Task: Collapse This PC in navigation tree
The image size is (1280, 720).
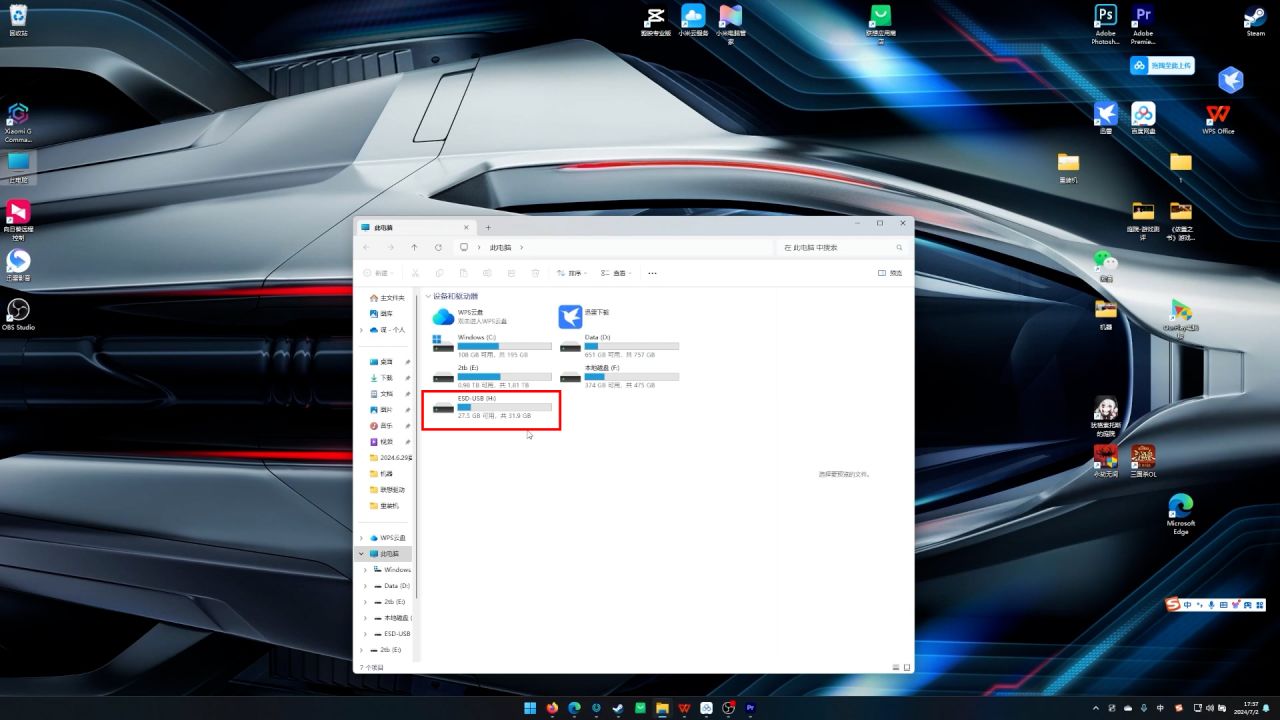Action: 362,553
